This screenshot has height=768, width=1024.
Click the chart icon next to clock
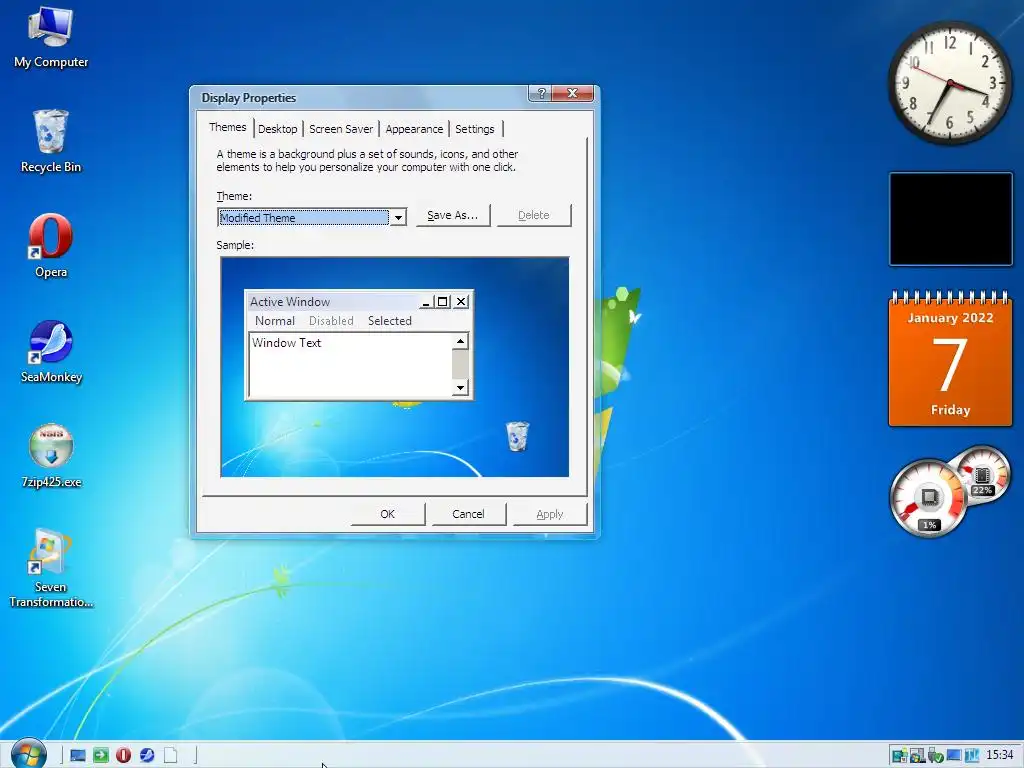tap(972, 756)
